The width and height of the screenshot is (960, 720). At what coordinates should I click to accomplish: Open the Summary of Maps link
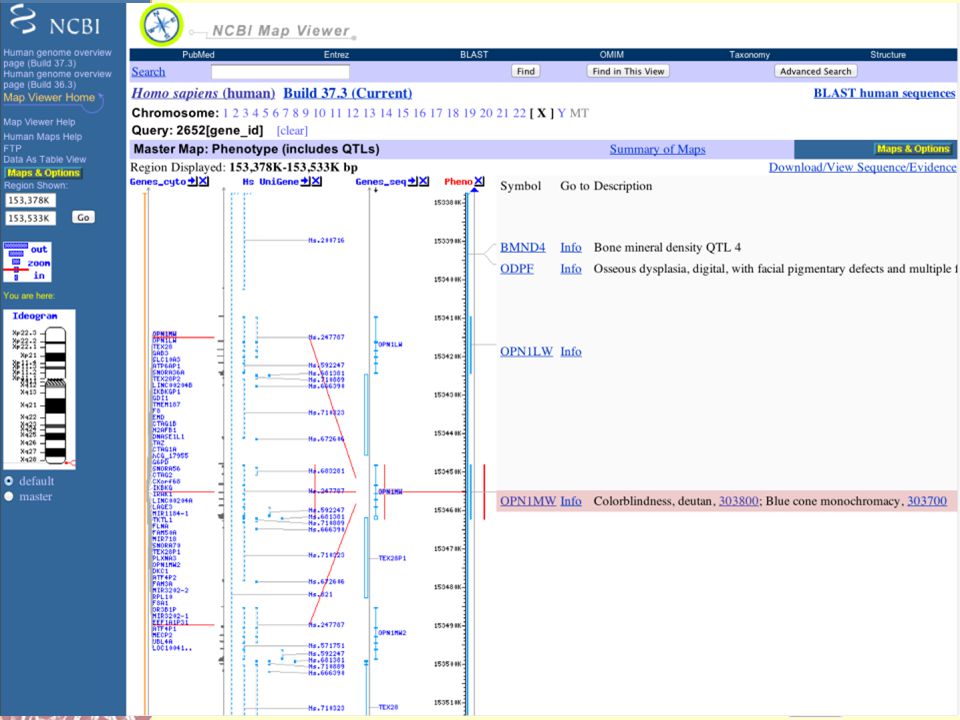(658, 149)
